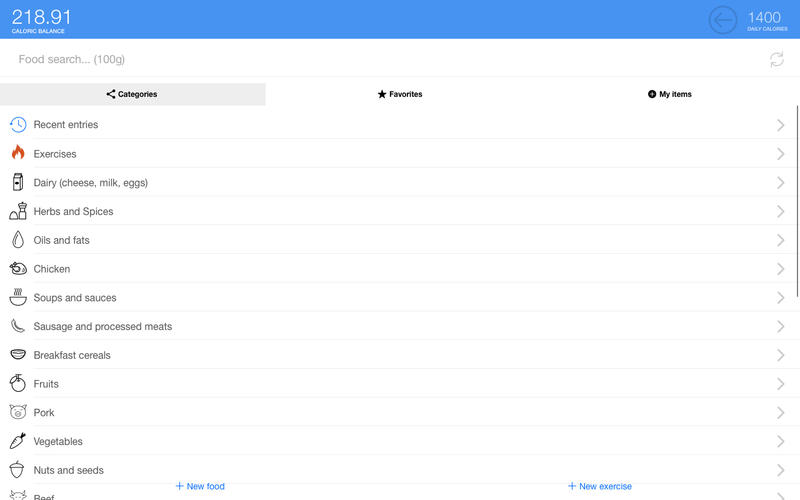This screenshot has height=500, width=800.
Task: Click the Oils and fats droplet icon
Action: point(18,240)
